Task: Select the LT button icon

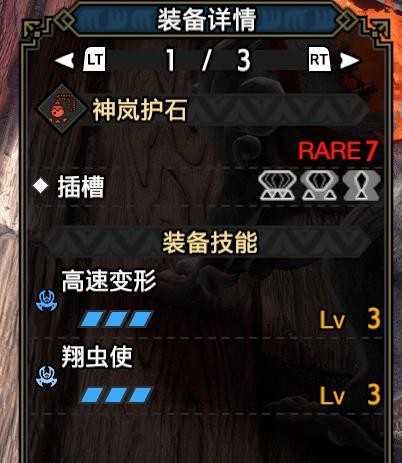Action: tap(94, 60)
